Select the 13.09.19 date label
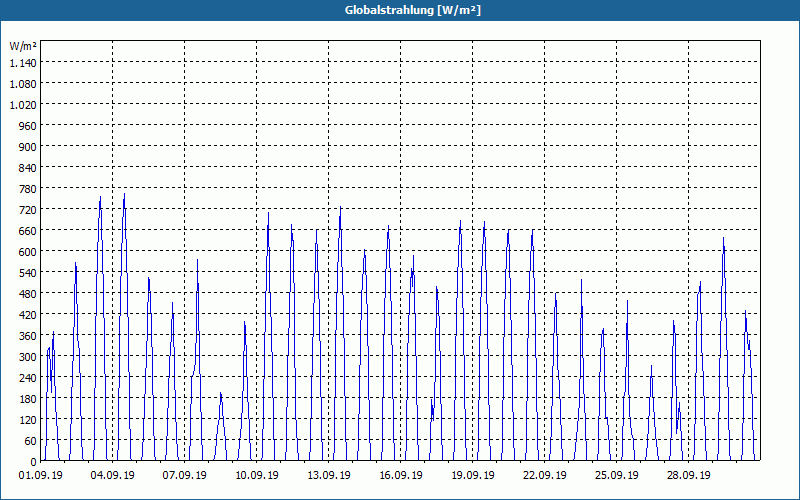The width and height of the screenshot is (800, 500). (x=329, y=476)
